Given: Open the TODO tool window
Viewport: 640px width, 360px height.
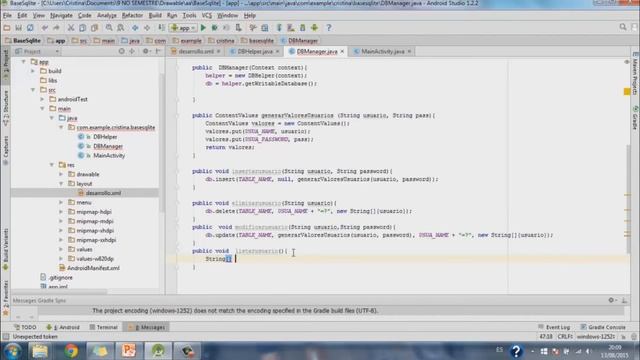Looking at the screenshot, I should click(x=25, y=327).
